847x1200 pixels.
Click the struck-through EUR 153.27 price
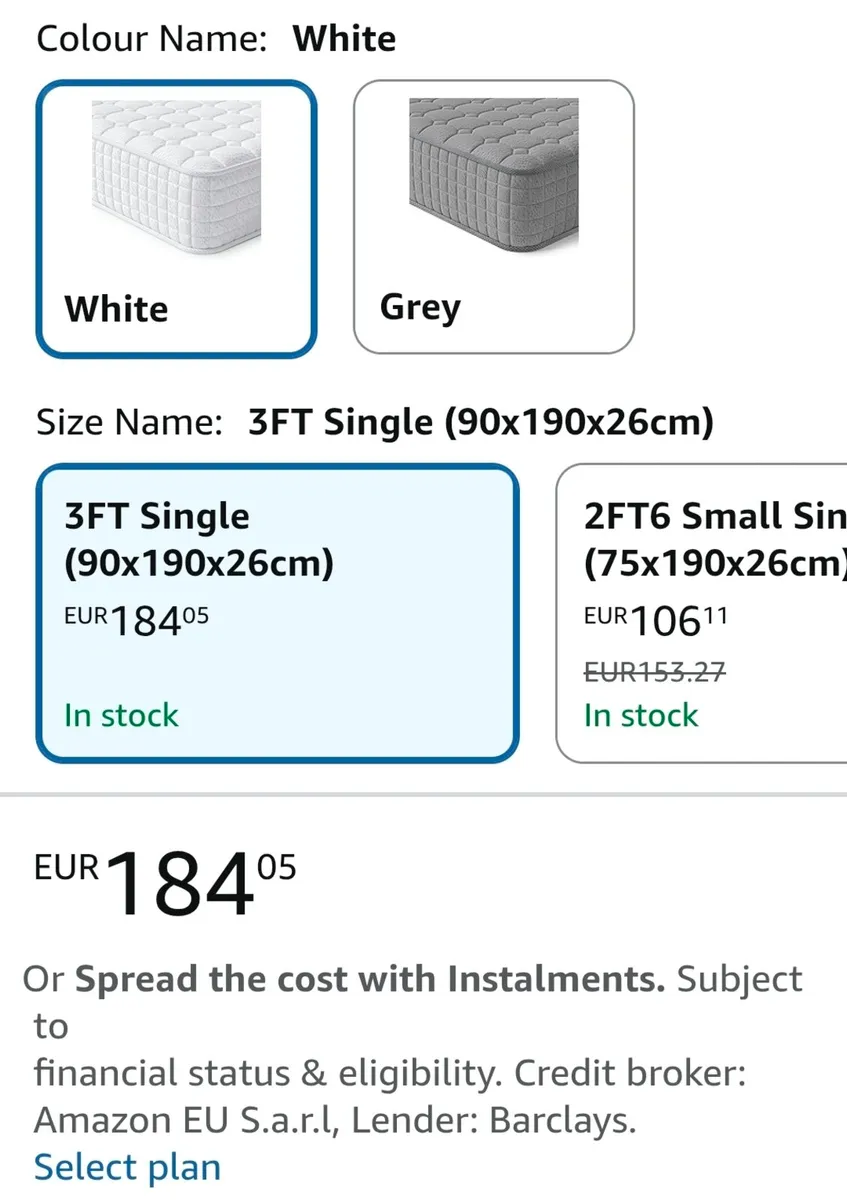point(654,674)
